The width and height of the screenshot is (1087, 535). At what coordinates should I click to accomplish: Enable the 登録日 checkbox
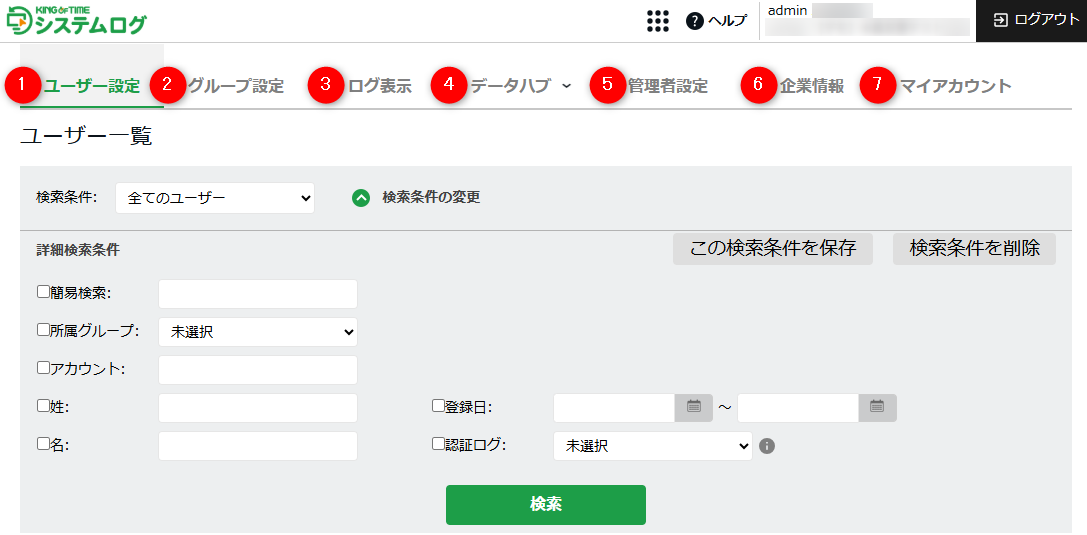tap(438, 406)
